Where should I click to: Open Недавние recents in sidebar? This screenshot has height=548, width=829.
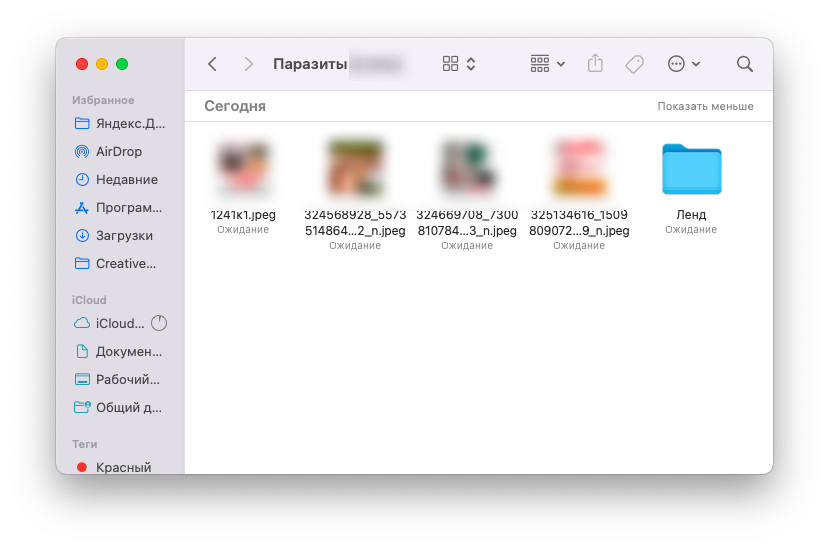(x=116, y=180)
